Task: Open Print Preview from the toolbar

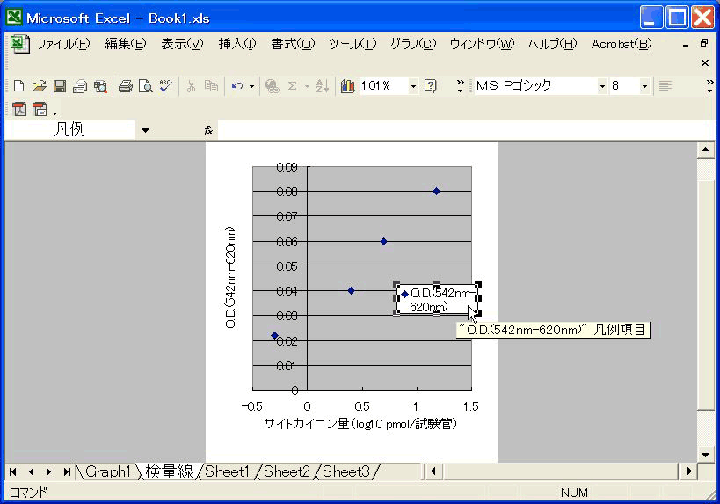Action: 145,87
